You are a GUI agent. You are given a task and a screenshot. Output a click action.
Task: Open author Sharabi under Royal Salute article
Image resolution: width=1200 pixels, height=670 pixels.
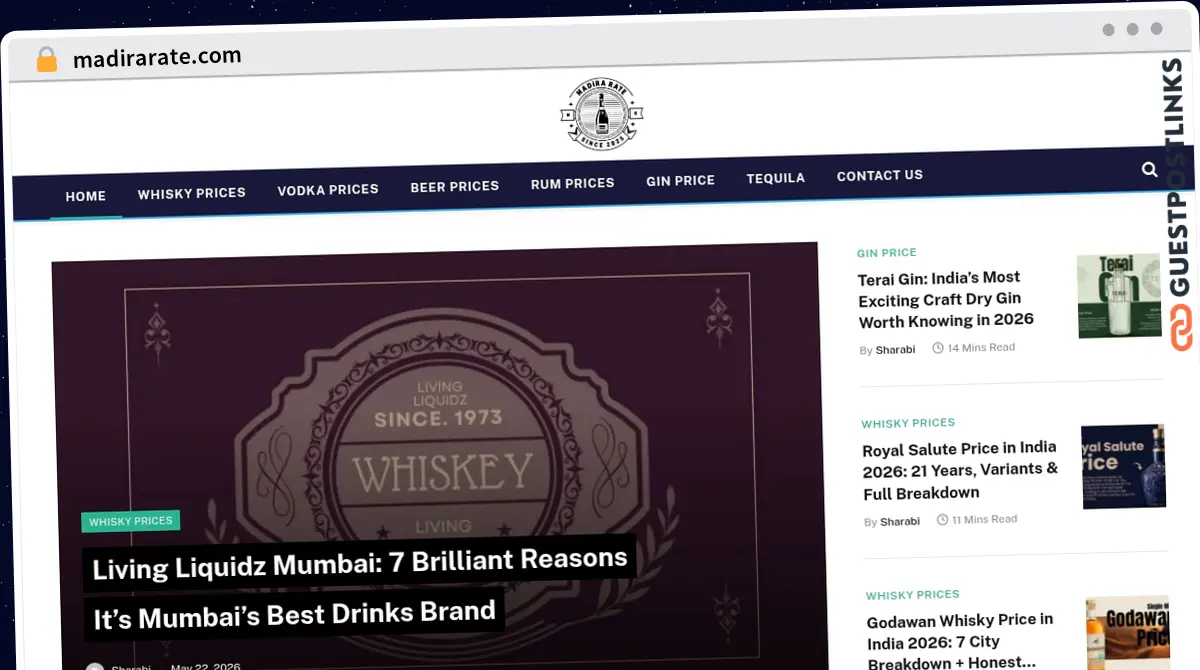pos(900,522)
